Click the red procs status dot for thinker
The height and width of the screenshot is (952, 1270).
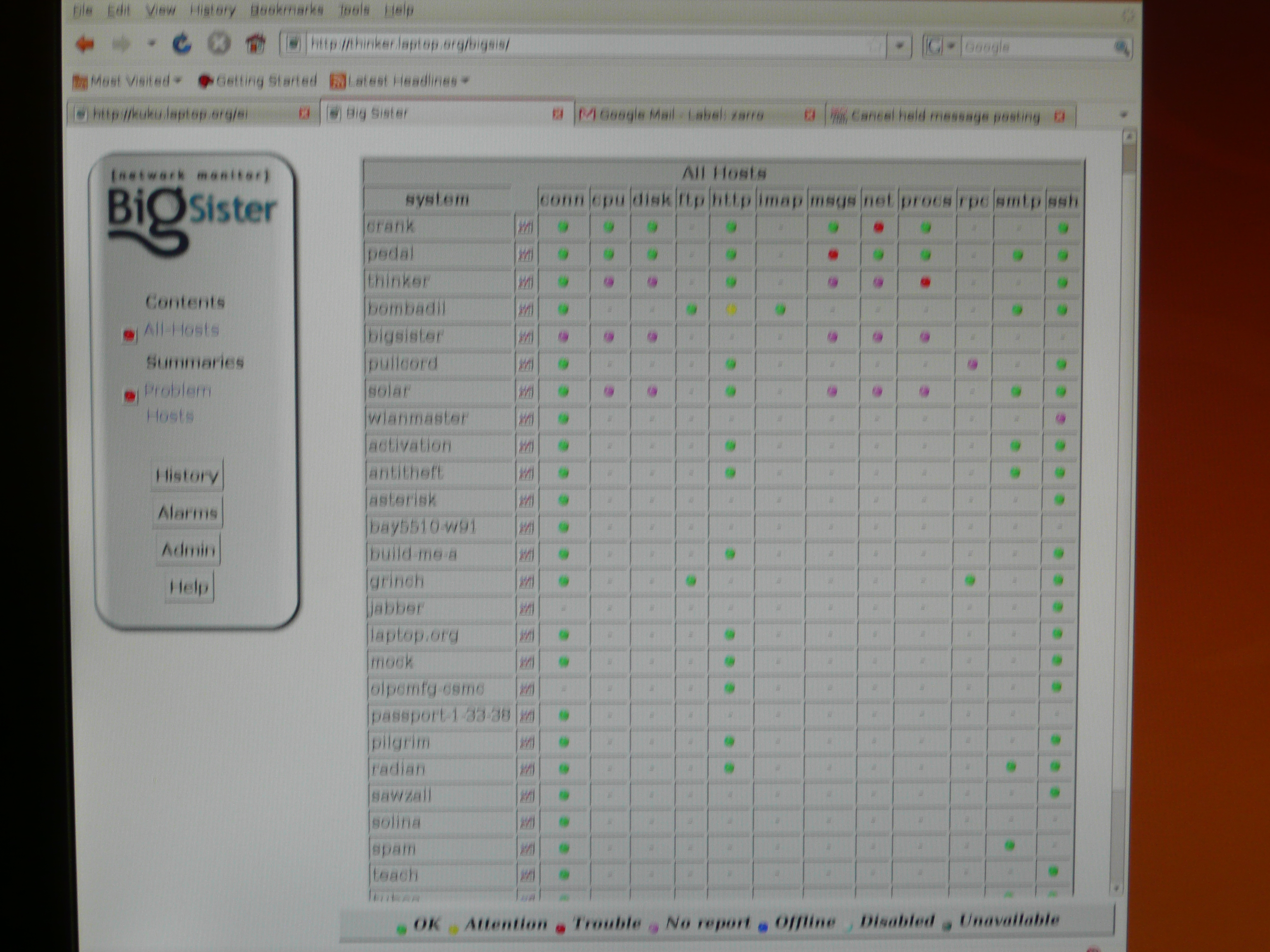click(x=925, y=282)
